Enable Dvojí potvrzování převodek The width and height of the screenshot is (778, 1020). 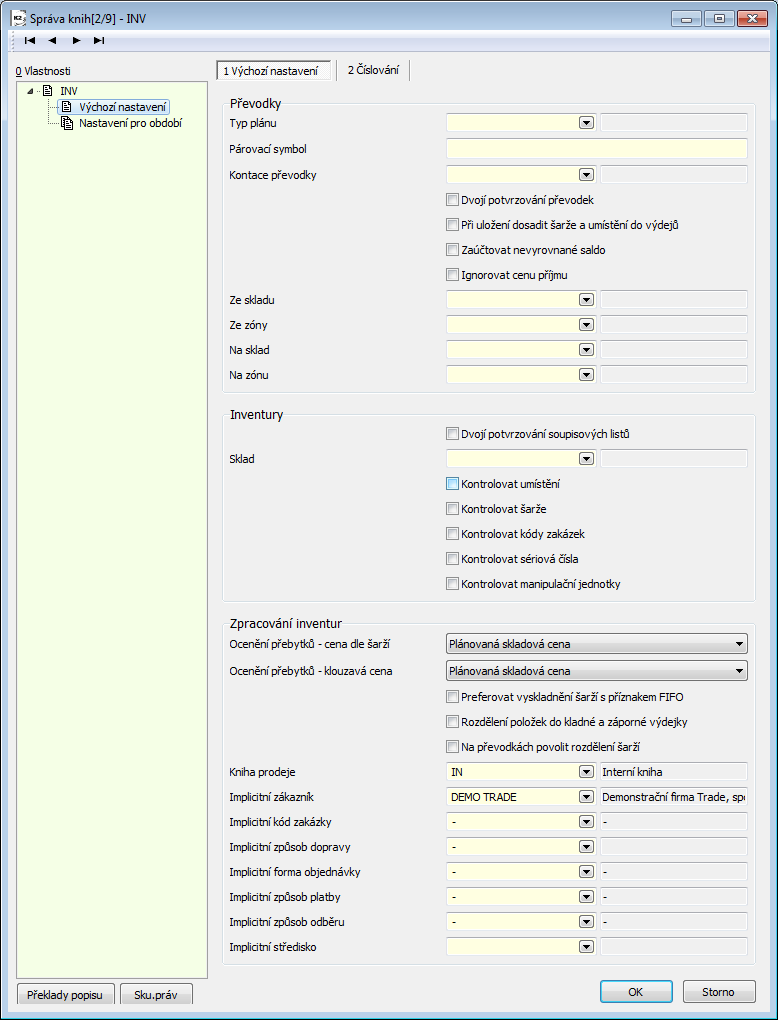pyautogui.click(x=453, y=200)
